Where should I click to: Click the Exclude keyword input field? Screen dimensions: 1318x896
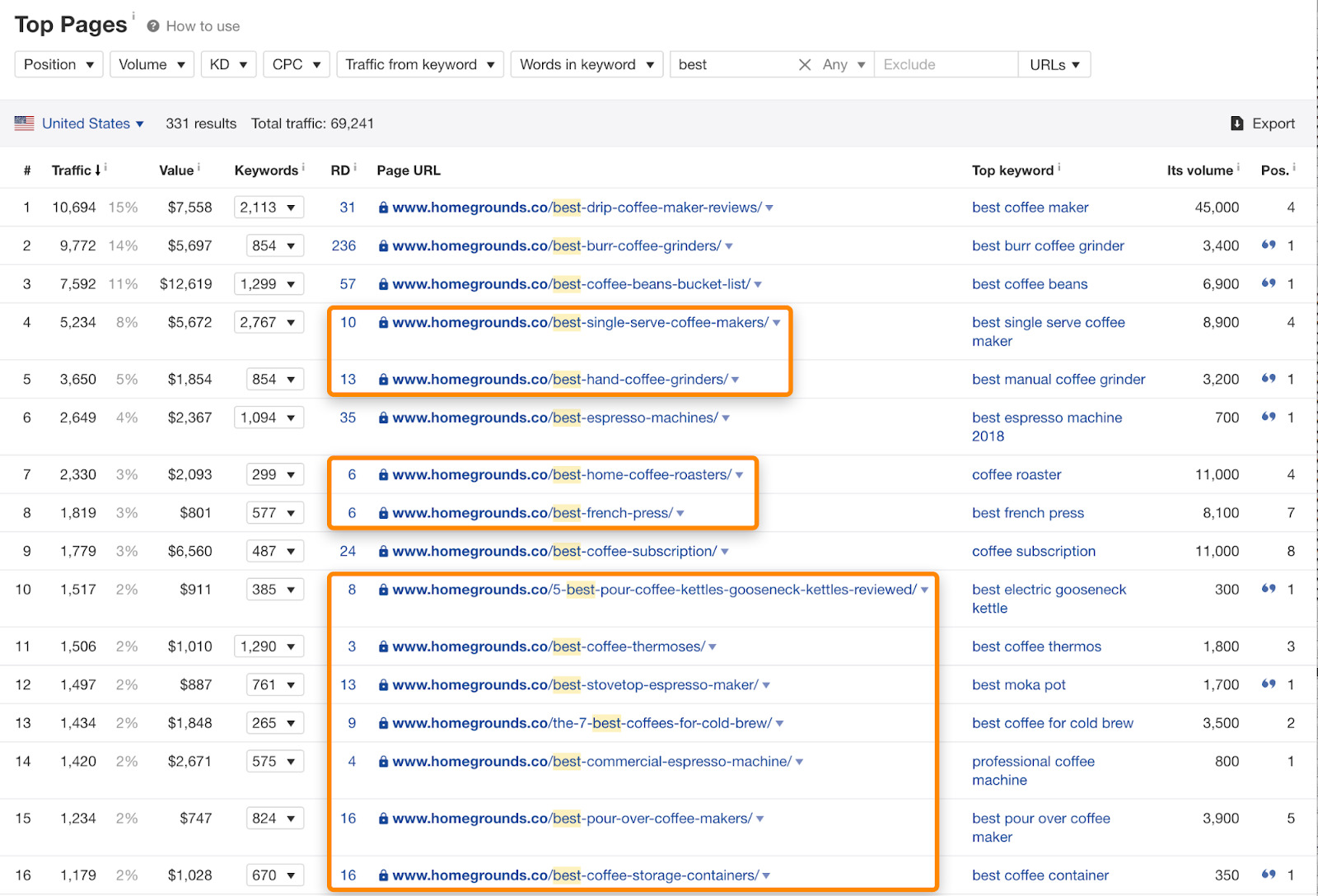945,64
